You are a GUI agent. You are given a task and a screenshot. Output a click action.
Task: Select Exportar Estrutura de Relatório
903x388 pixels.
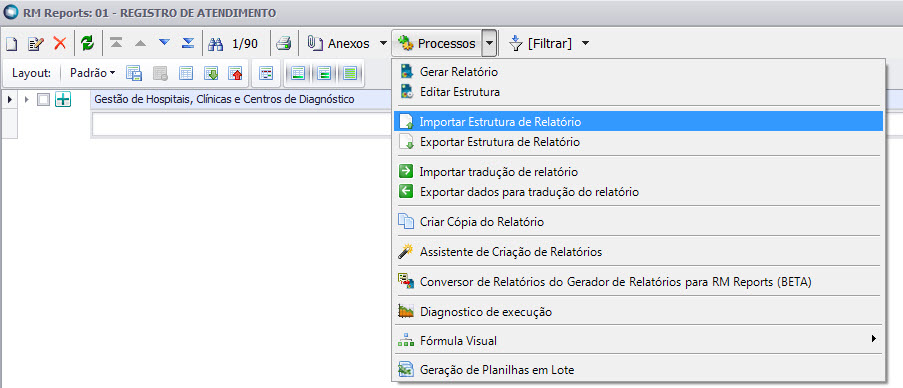pyautogui.click(x=637, y=142)
